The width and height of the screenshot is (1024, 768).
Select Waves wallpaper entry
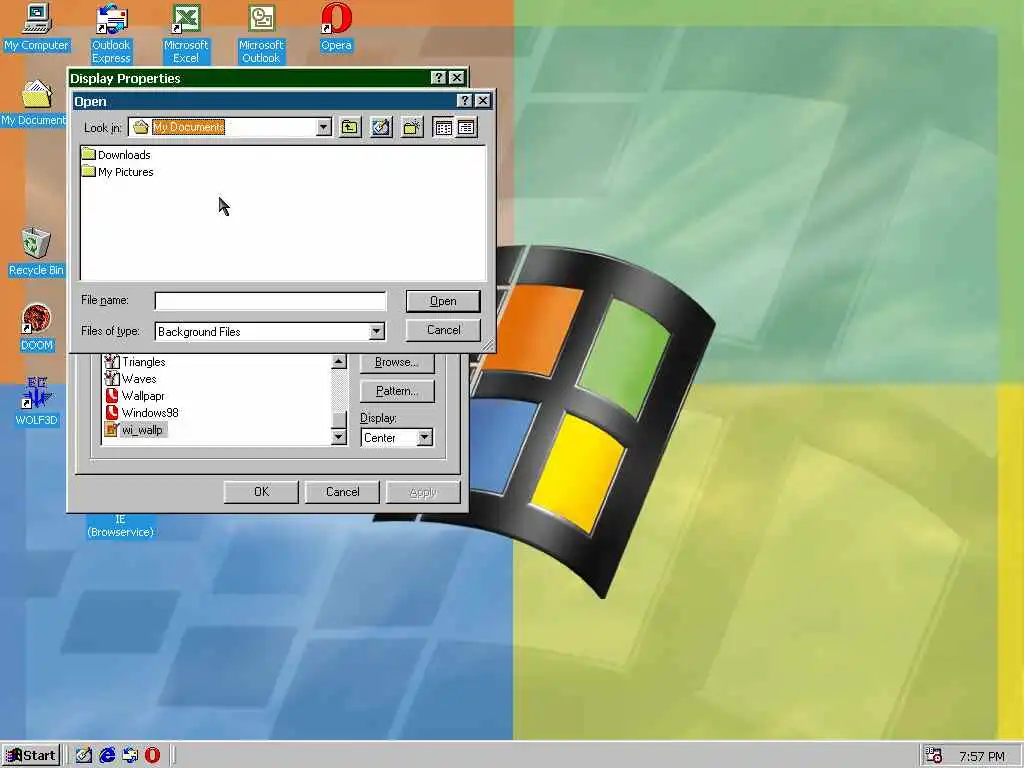coord(131,379)
